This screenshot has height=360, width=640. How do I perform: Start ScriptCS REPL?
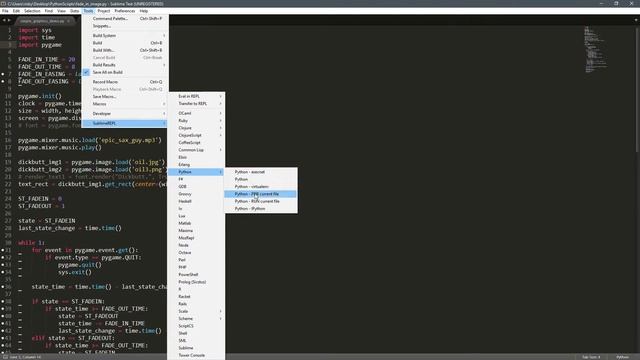pos(196,326)
